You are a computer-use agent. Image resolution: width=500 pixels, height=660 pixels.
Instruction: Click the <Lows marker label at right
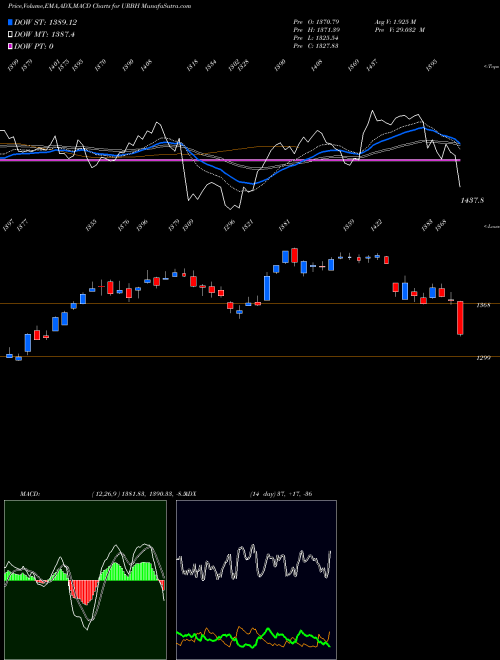point(492,226)
